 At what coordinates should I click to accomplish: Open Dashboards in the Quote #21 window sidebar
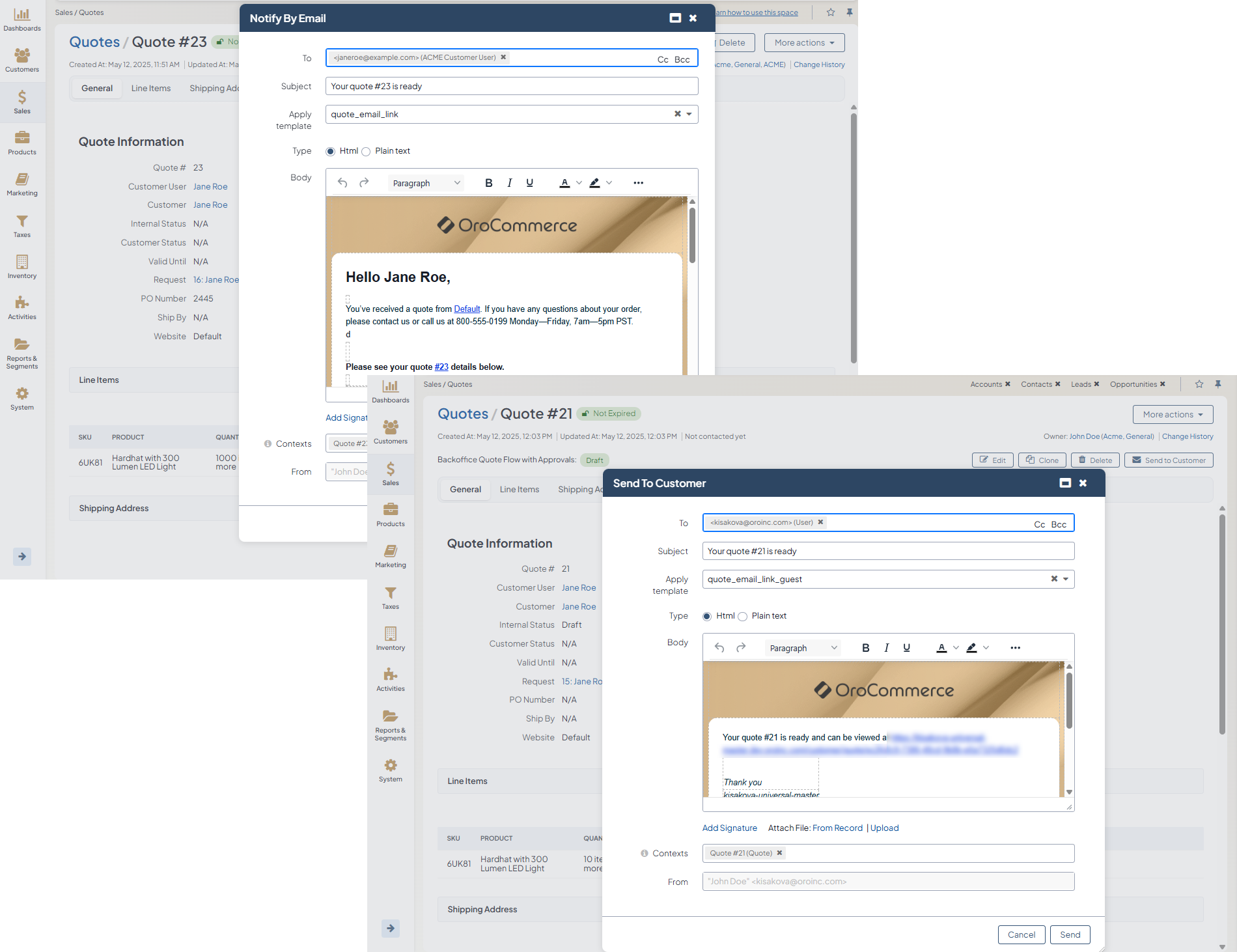(391, 391)
